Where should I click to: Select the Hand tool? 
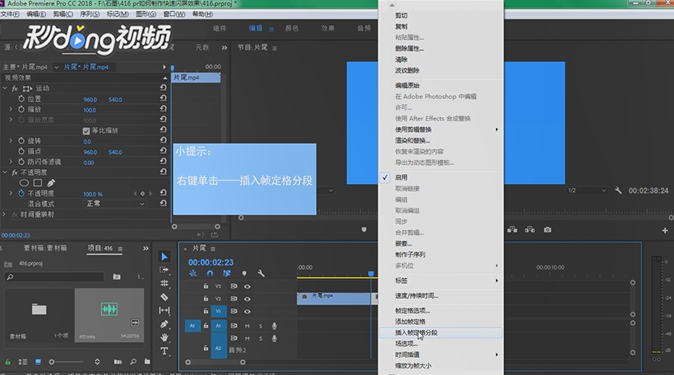(164, 337)
